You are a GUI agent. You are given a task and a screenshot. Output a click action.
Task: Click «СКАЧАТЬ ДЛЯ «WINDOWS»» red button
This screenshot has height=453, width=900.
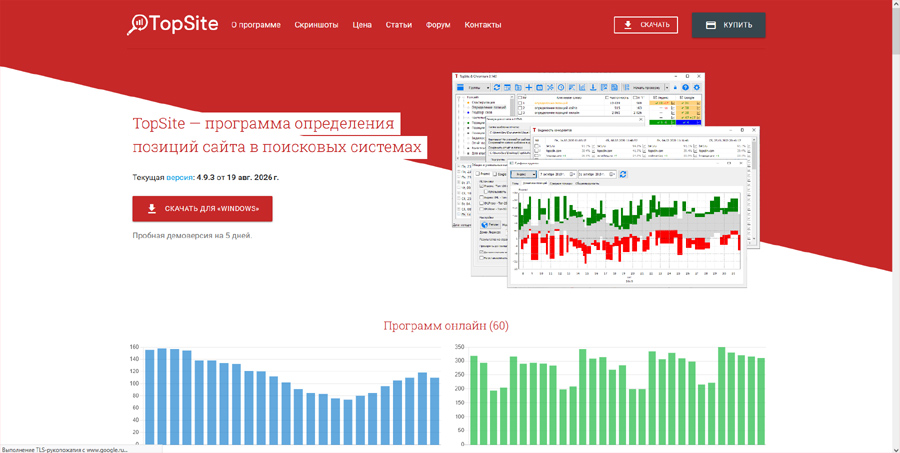[203, 208]
